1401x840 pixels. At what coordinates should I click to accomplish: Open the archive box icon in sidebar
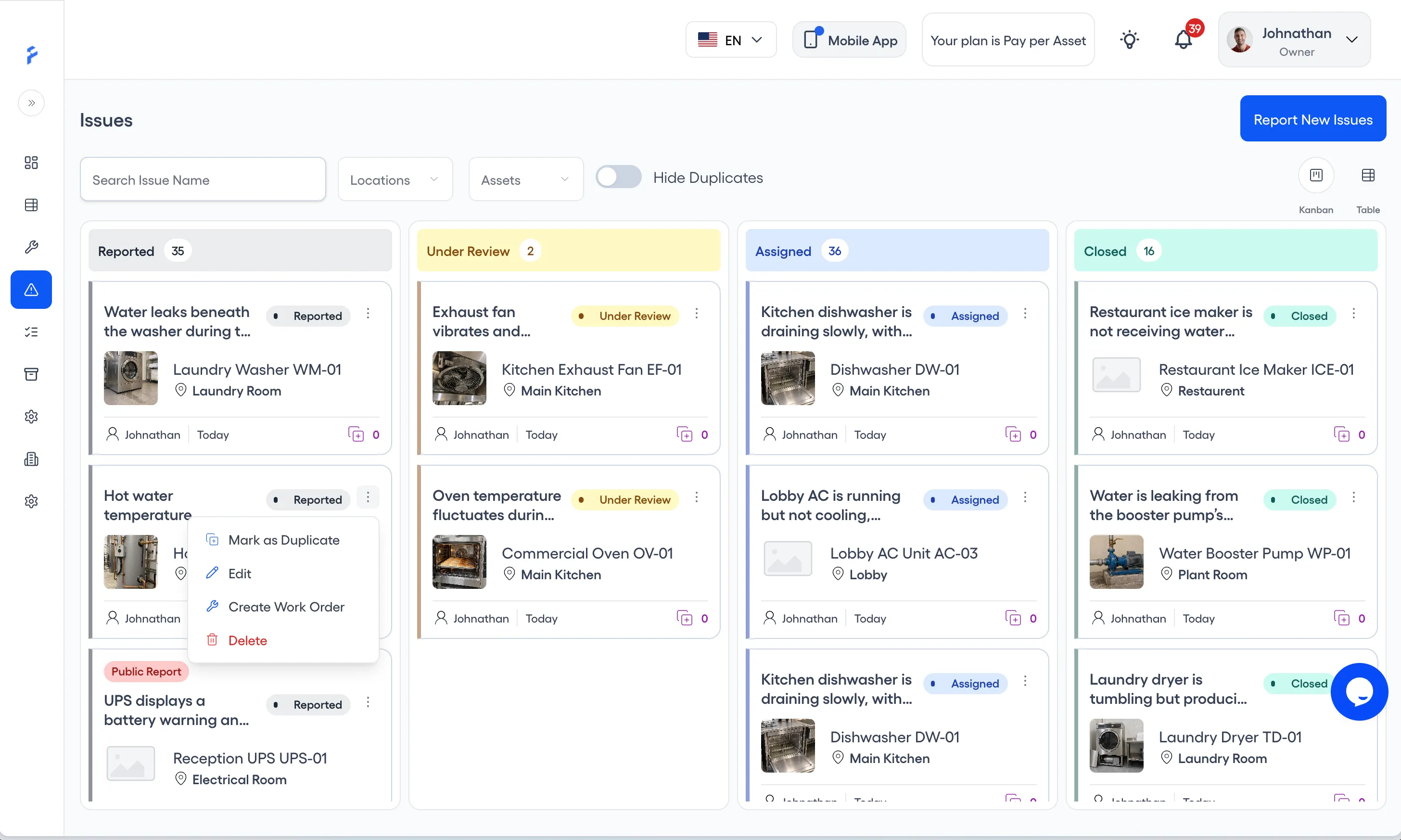[x=31, y=374]
